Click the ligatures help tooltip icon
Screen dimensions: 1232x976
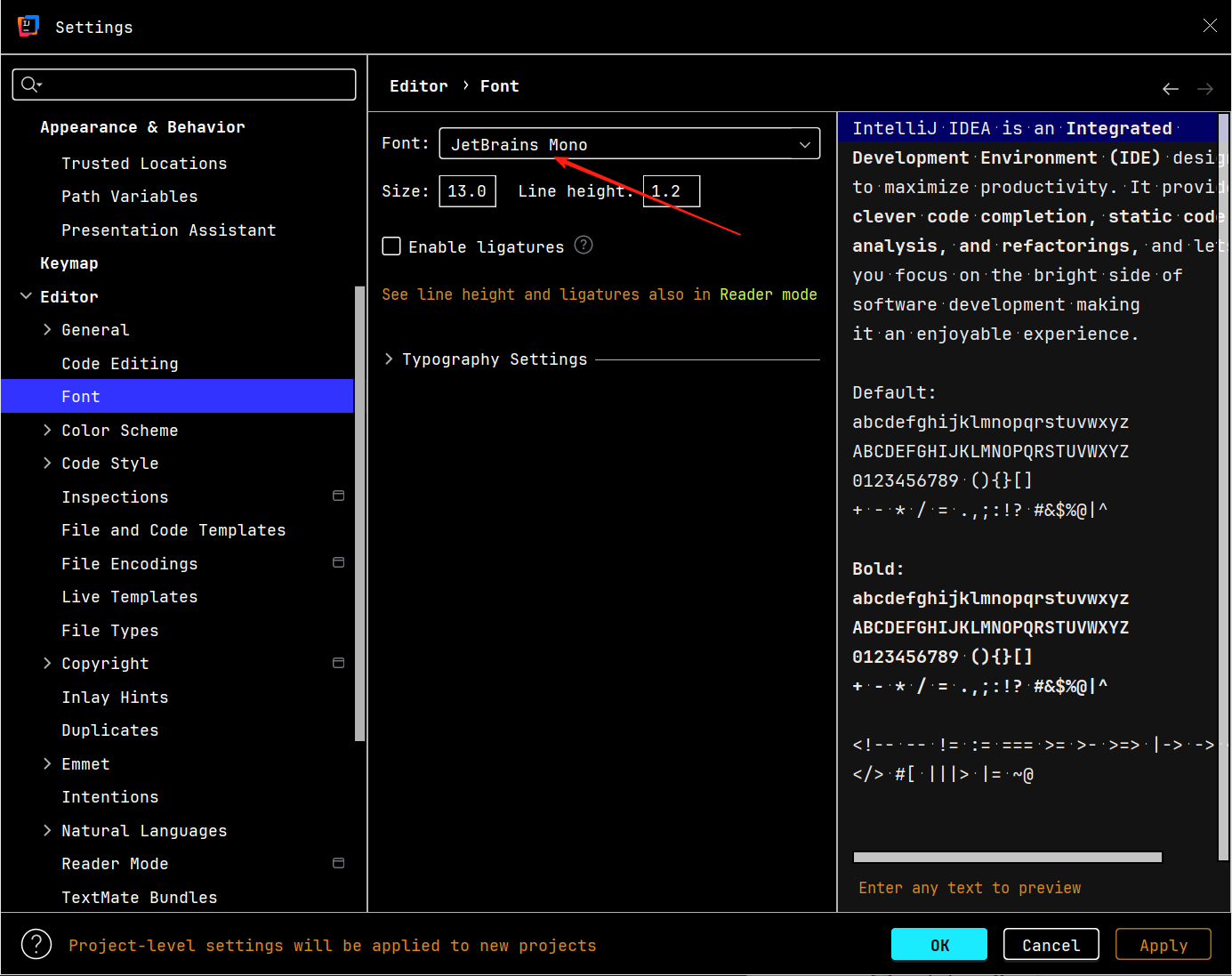click(584, 246)
